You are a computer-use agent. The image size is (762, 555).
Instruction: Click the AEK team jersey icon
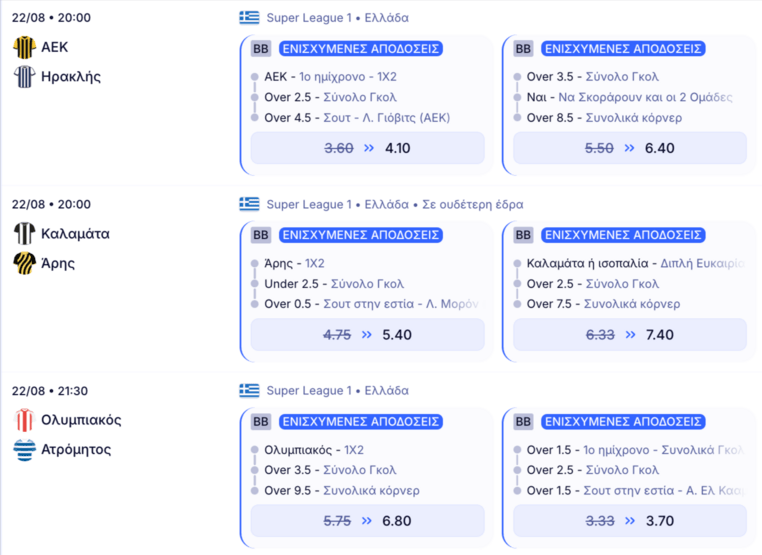24,48
